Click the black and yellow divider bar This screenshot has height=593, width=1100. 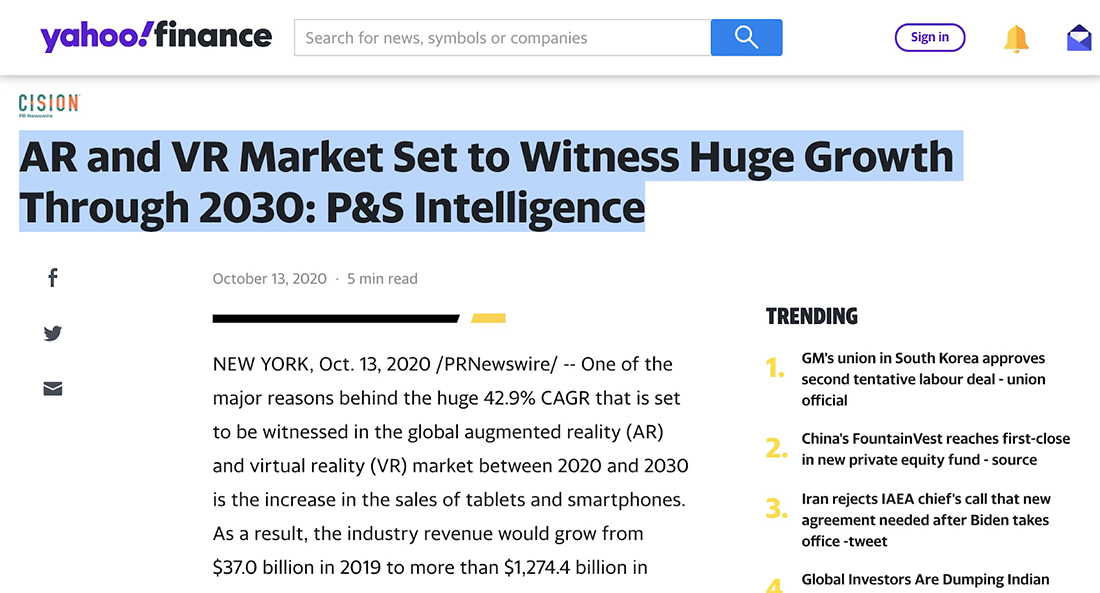point(358,319)
